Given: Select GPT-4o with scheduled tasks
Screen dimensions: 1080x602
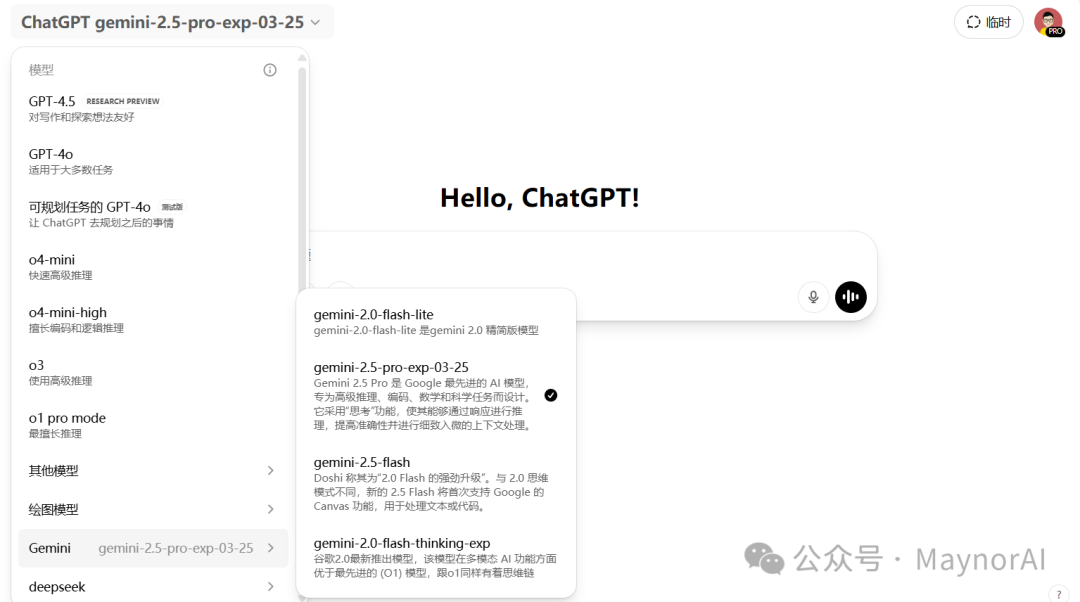Looking at the screenshot, I should point(153,214).
